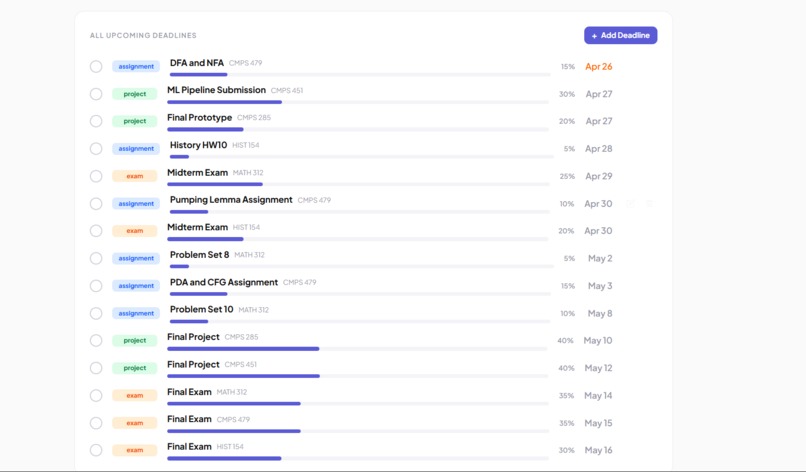Check off ML Pipeline Submission

tap(96, 94)
